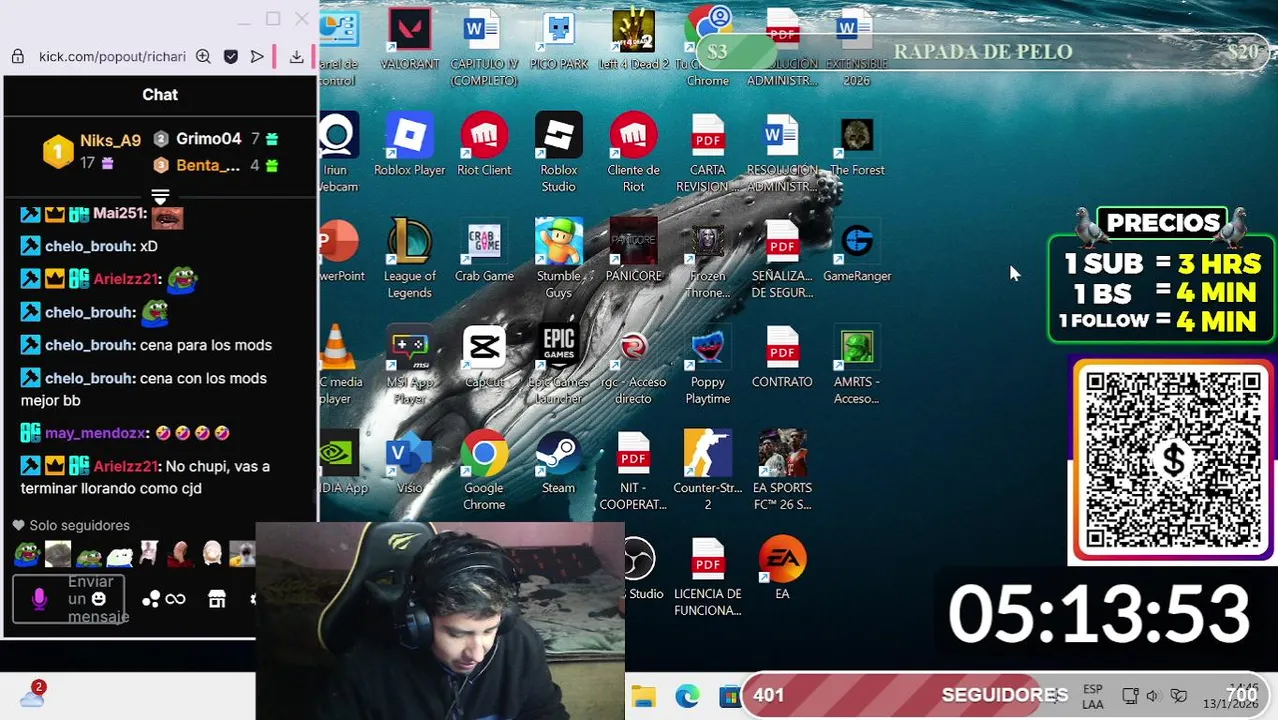Open Left 4 Dead 2 shortcut

click(633, 41)
